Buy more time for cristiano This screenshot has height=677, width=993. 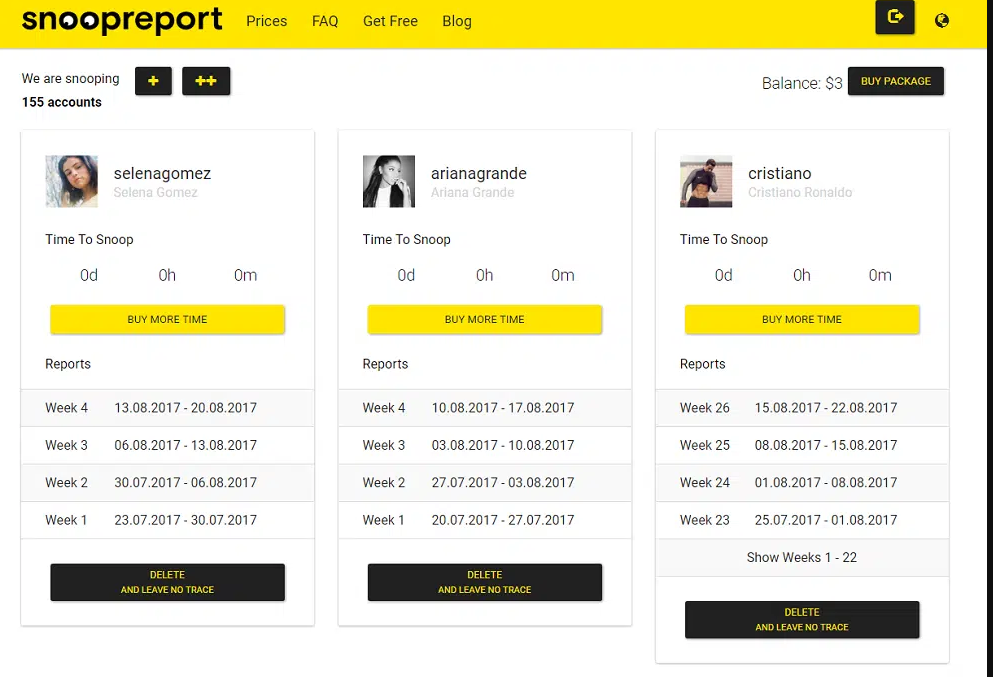point(802,319)
